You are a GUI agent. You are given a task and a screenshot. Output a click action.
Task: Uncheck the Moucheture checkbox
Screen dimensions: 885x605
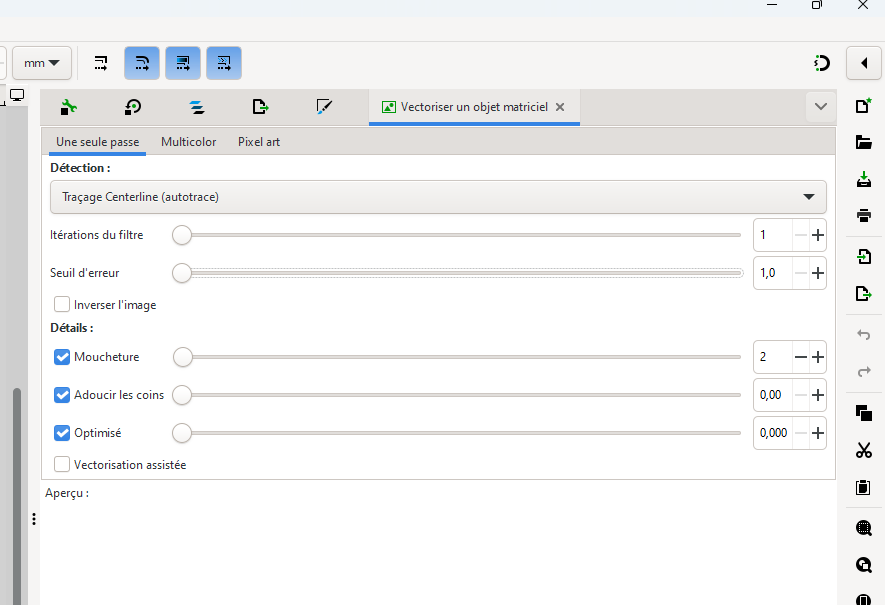(62, 357)
